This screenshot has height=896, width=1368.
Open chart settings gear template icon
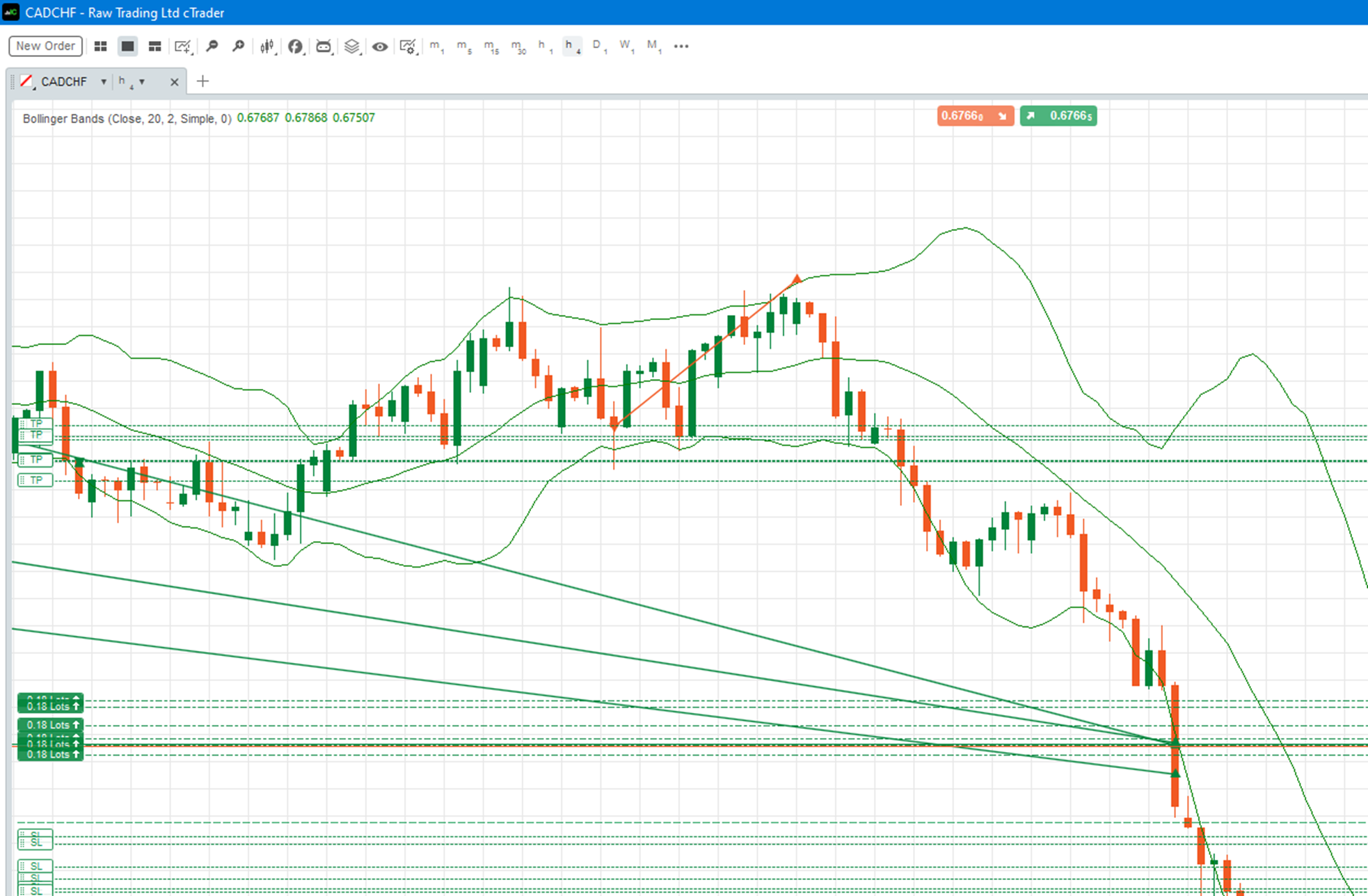[x=408, y=46]
